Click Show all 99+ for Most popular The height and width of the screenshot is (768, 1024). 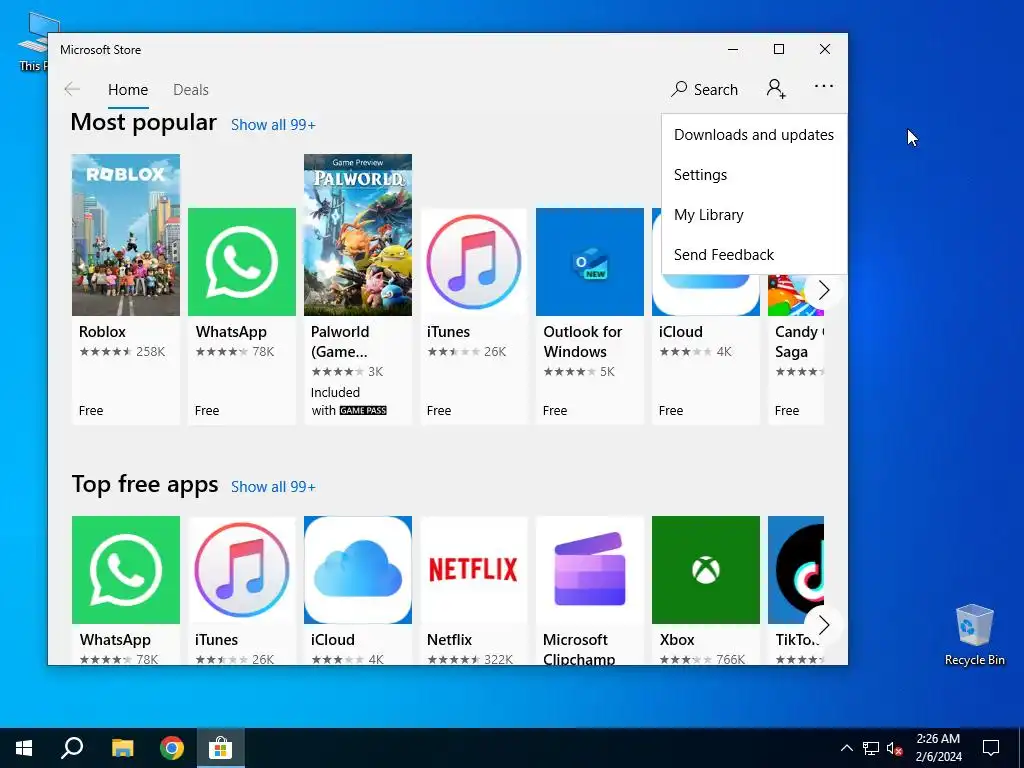point(273,125)
